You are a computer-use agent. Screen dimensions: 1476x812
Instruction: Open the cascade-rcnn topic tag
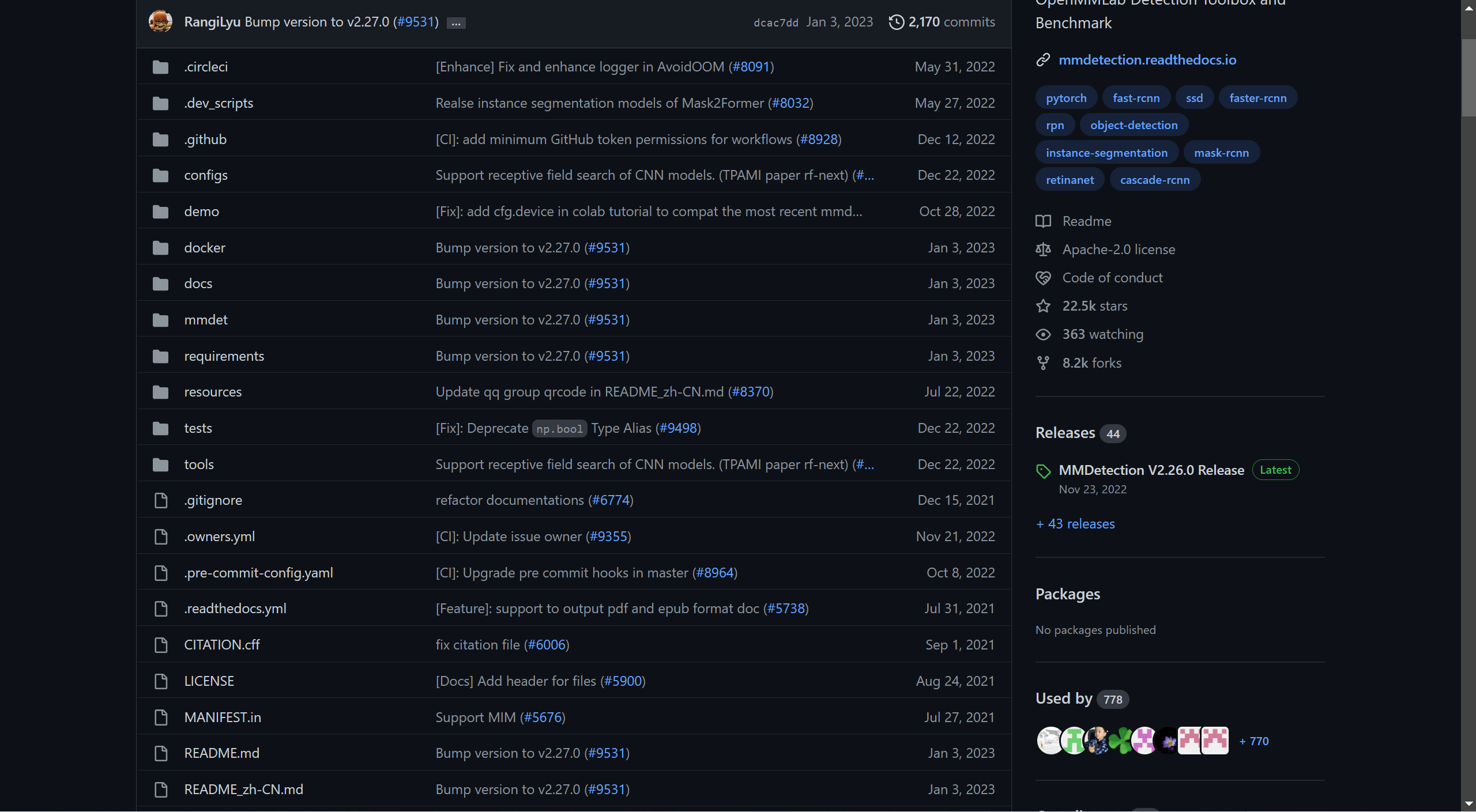[x=1154, y=180]
